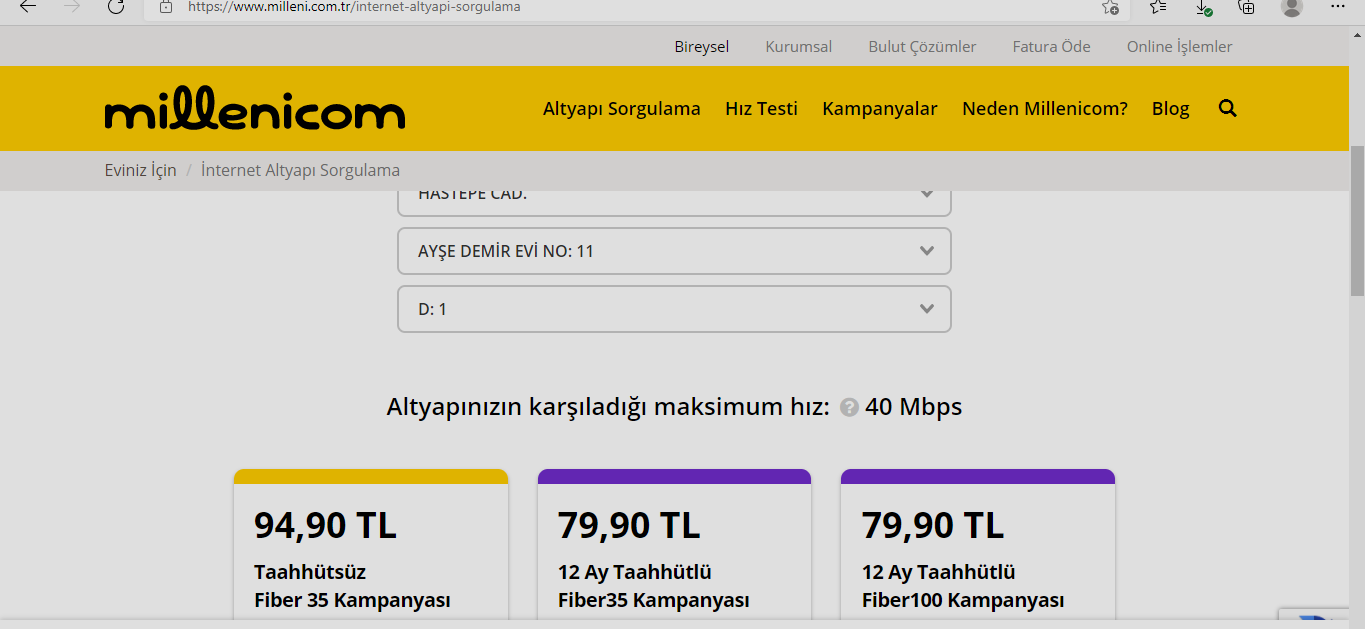Click the İnternet Altyapı Sorgulama breadcrumb
Viewport: 1365px width, 629px height.
tap(300, 170)
